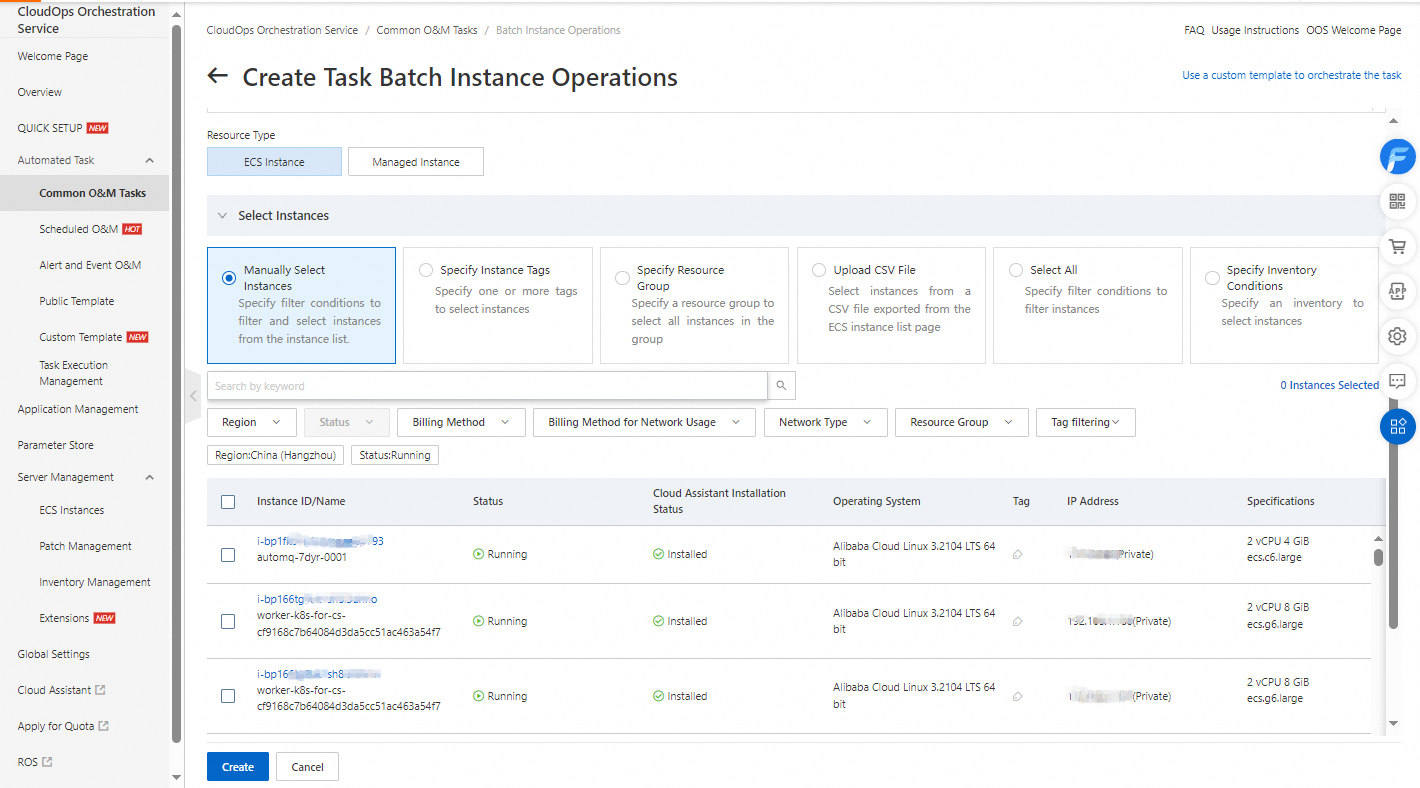Viewport: 1420px width, 788px height.
Task: Select the Specify Instance Tags radio button
Action: click(426, 270)
